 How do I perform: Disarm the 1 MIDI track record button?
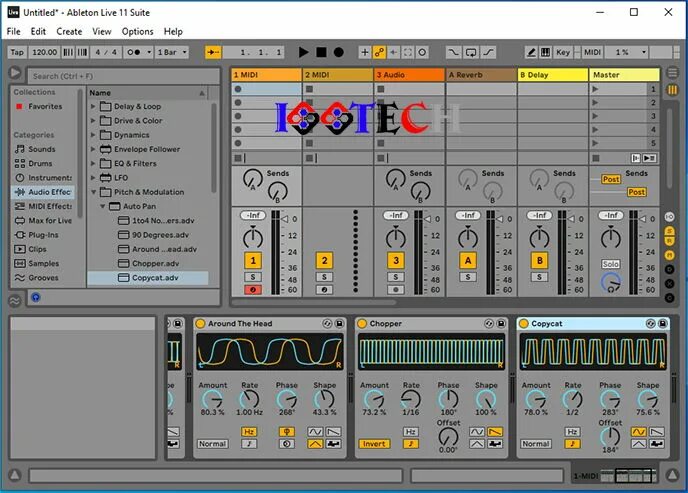pyautogui.click(x=253, y=290)
